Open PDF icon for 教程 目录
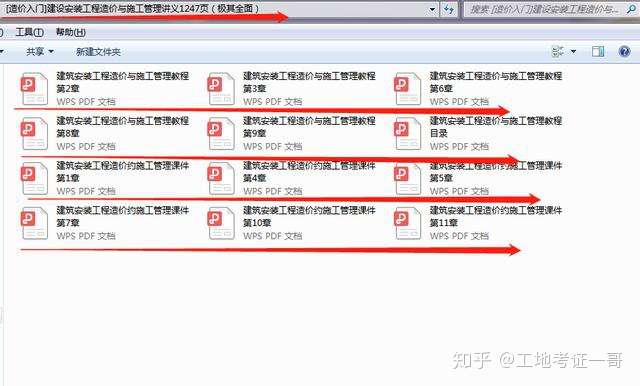 407,133
